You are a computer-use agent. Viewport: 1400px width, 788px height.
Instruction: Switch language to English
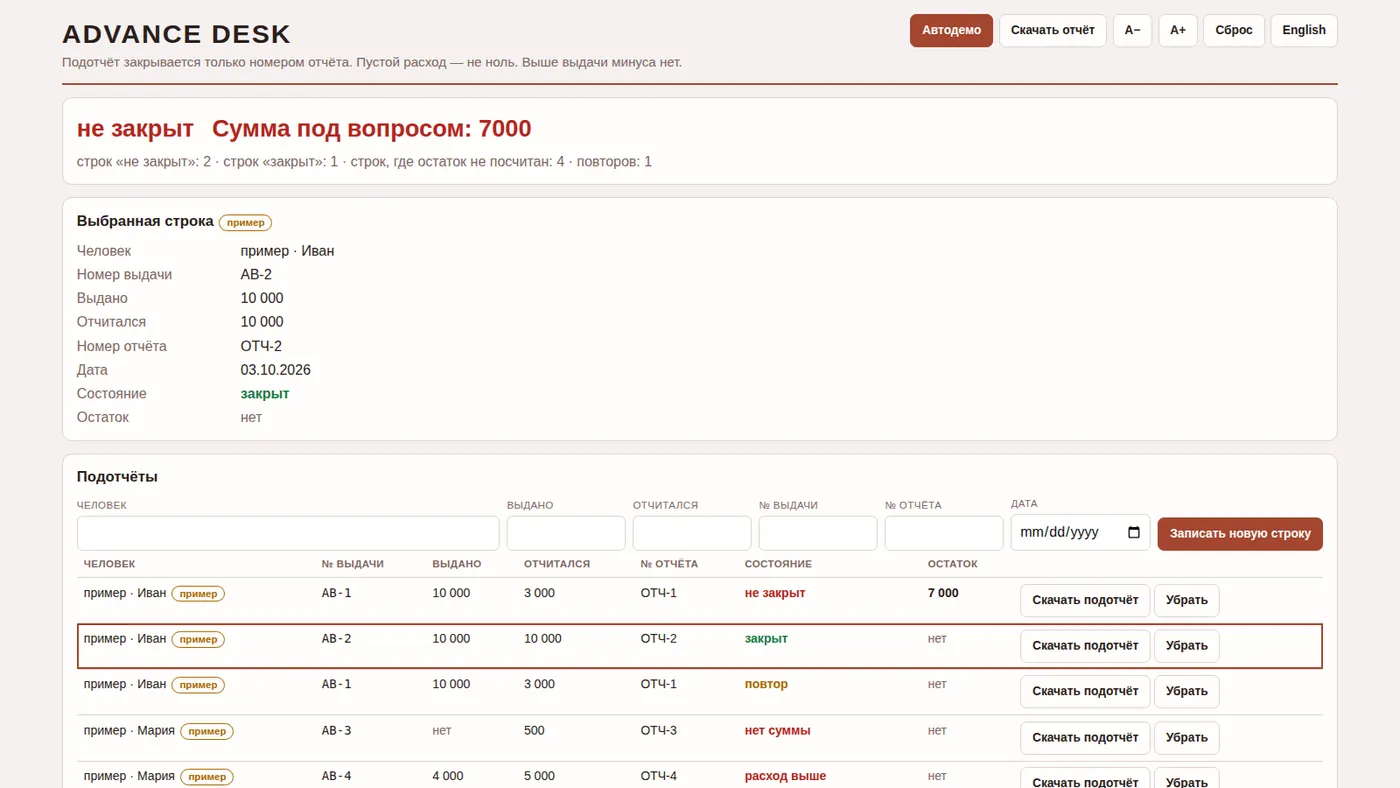click(1304, 30)
